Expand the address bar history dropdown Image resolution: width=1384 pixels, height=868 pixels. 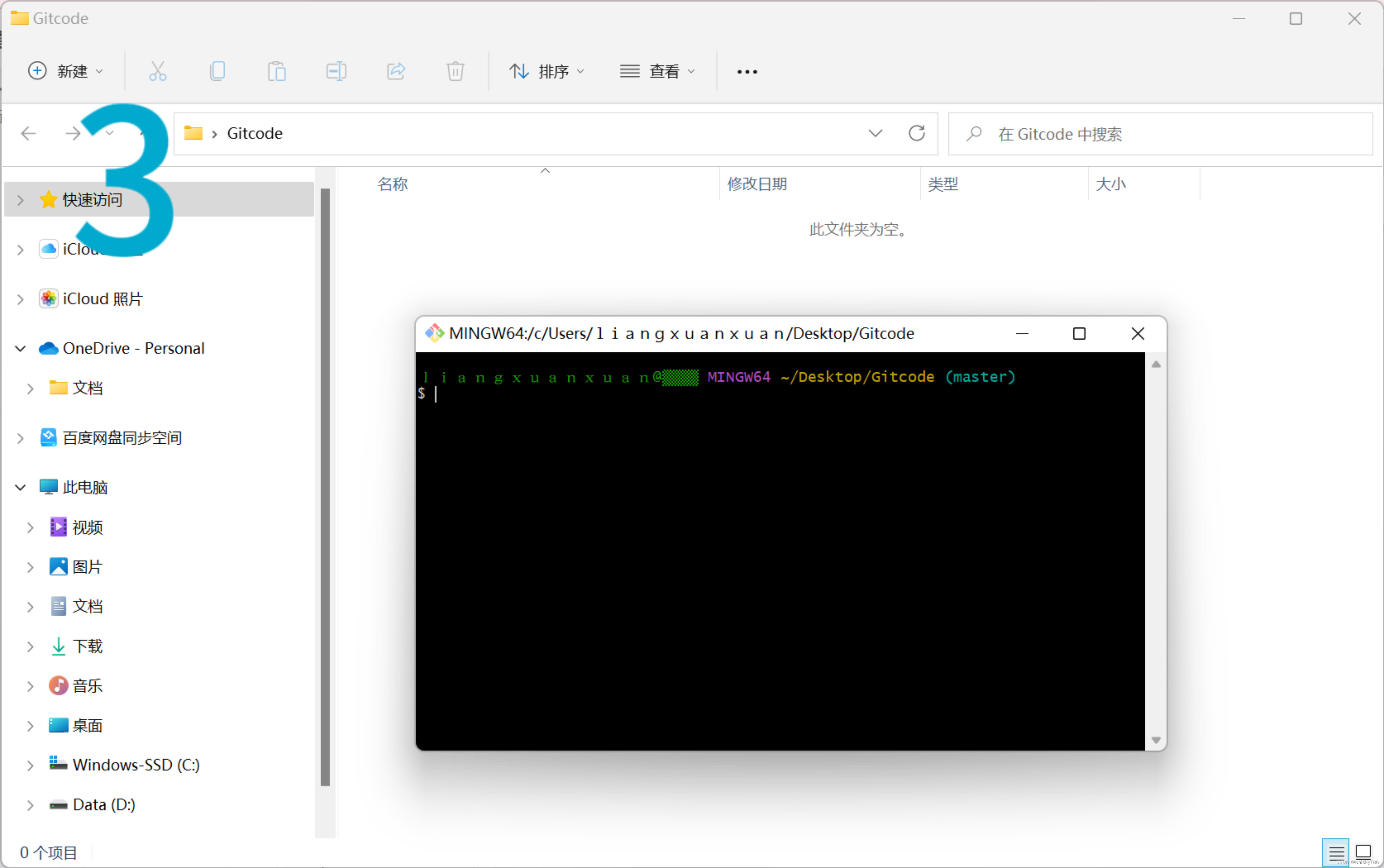pos(875,133)
